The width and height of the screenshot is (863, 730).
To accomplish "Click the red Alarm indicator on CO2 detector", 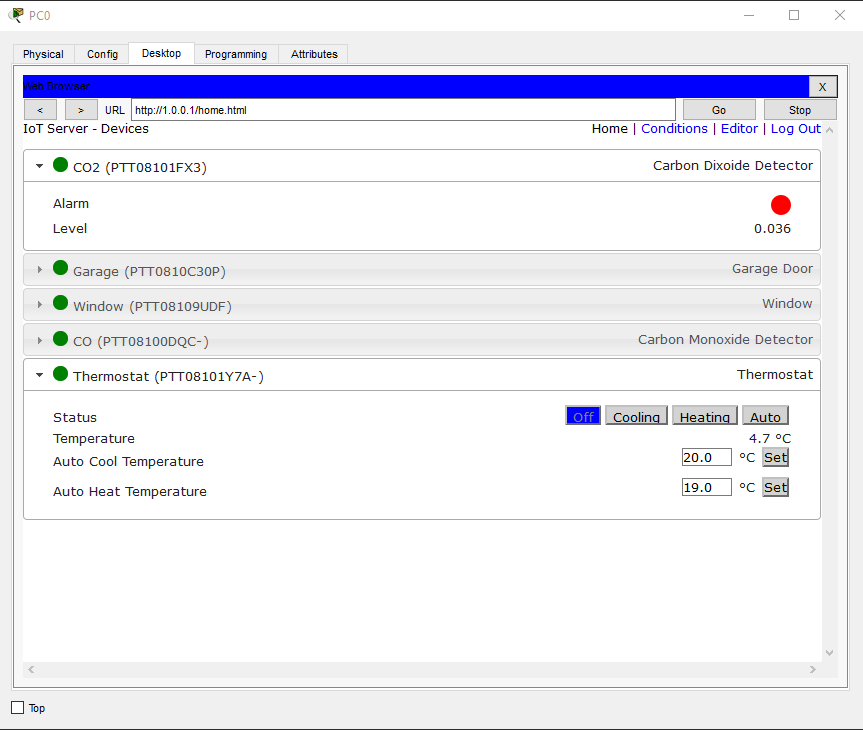I will [x=780, y=204].
